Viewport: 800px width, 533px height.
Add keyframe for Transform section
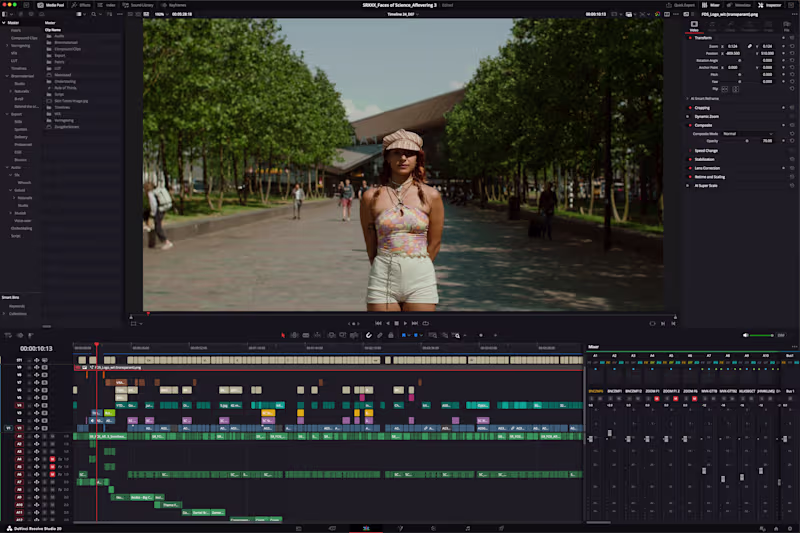783,38
